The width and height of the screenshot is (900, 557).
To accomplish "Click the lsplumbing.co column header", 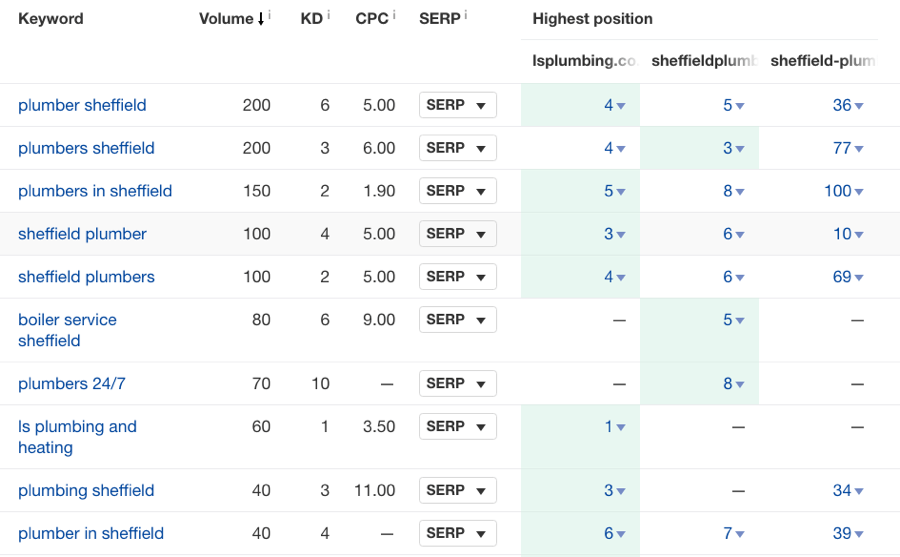I will 583,61.
